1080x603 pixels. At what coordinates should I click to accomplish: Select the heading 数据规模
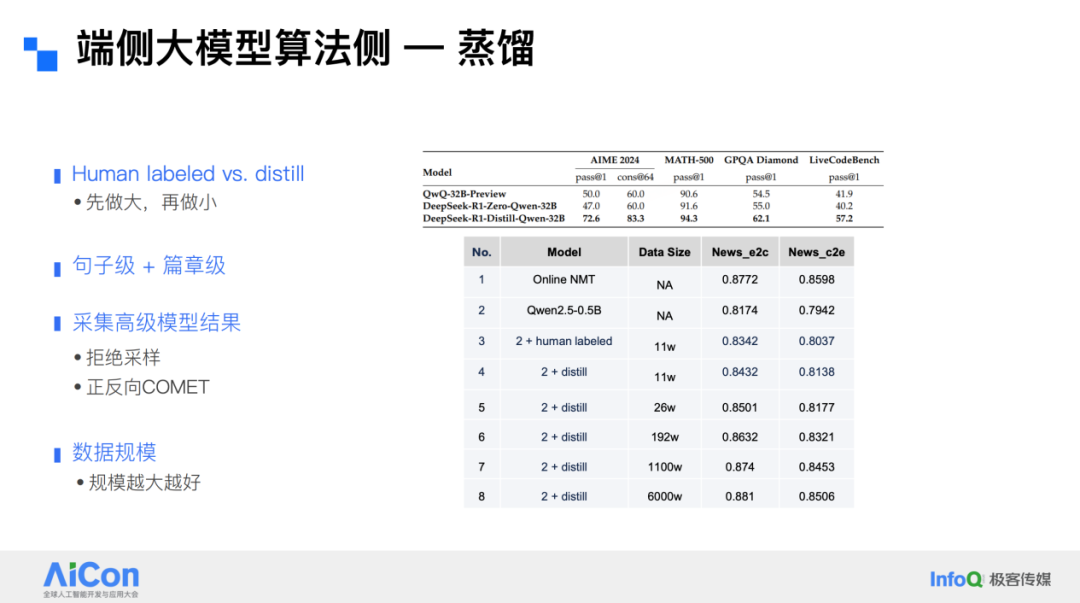(x=114, y=452)
